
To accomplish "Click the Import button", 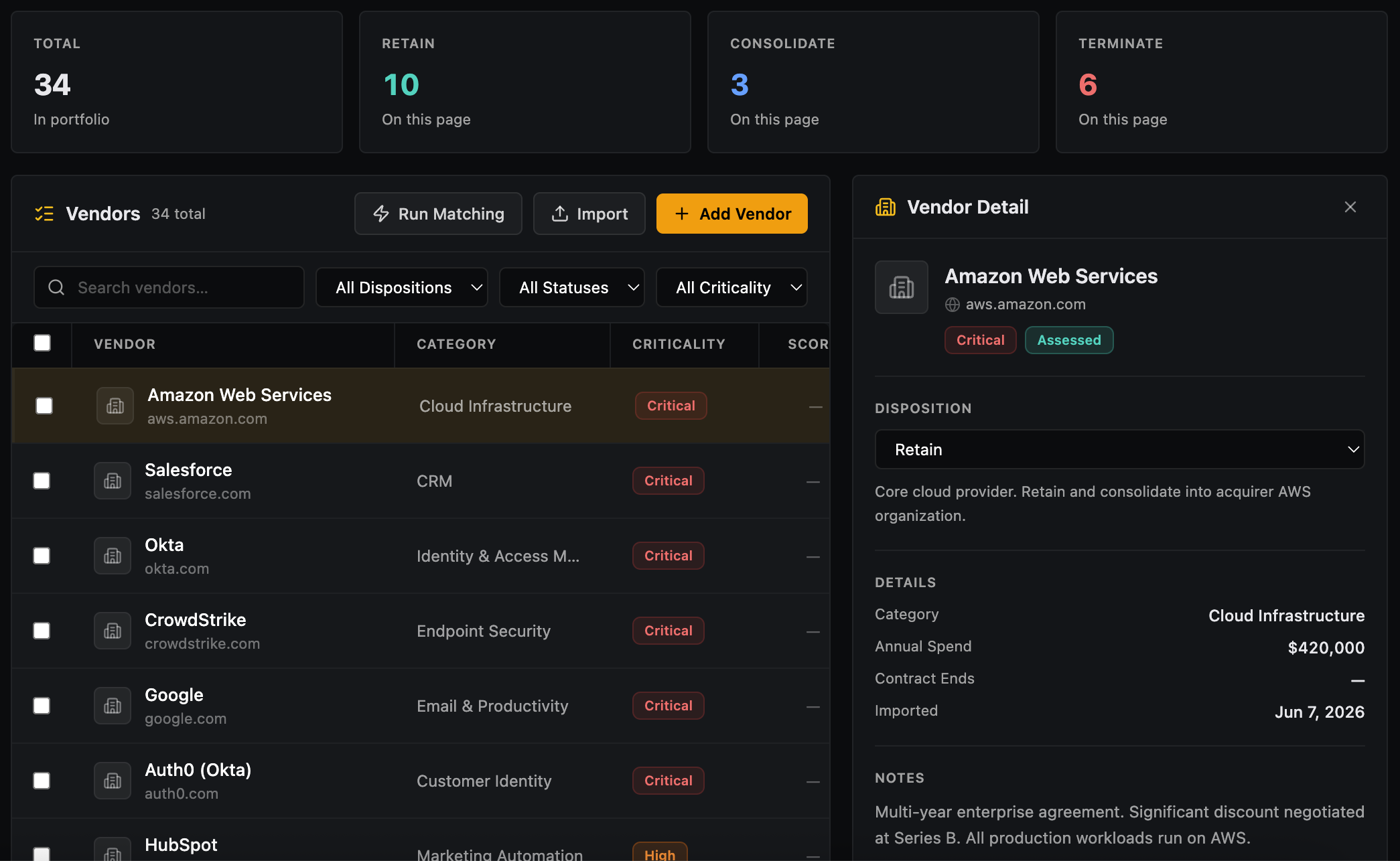I will coord(589,214).
